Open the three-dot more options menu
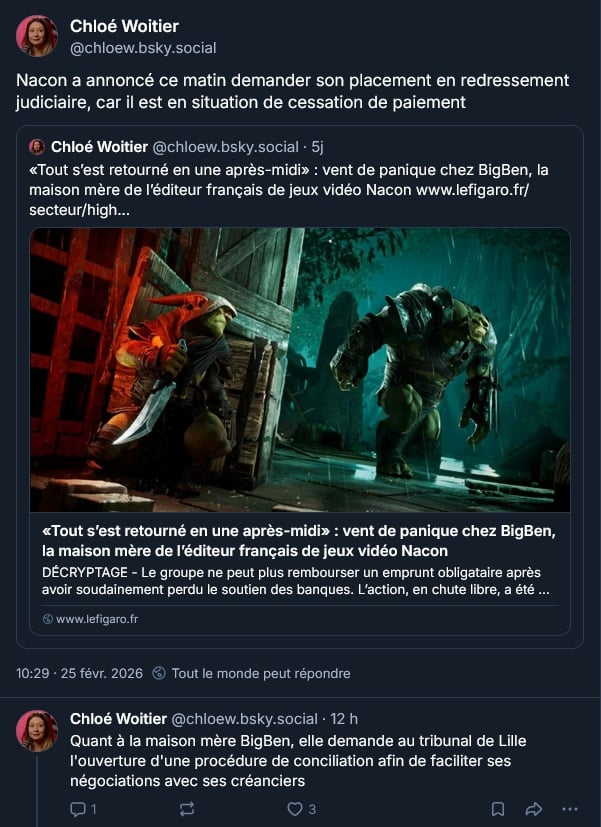Viewport: 601px width, 827px height. pos(570,809)
